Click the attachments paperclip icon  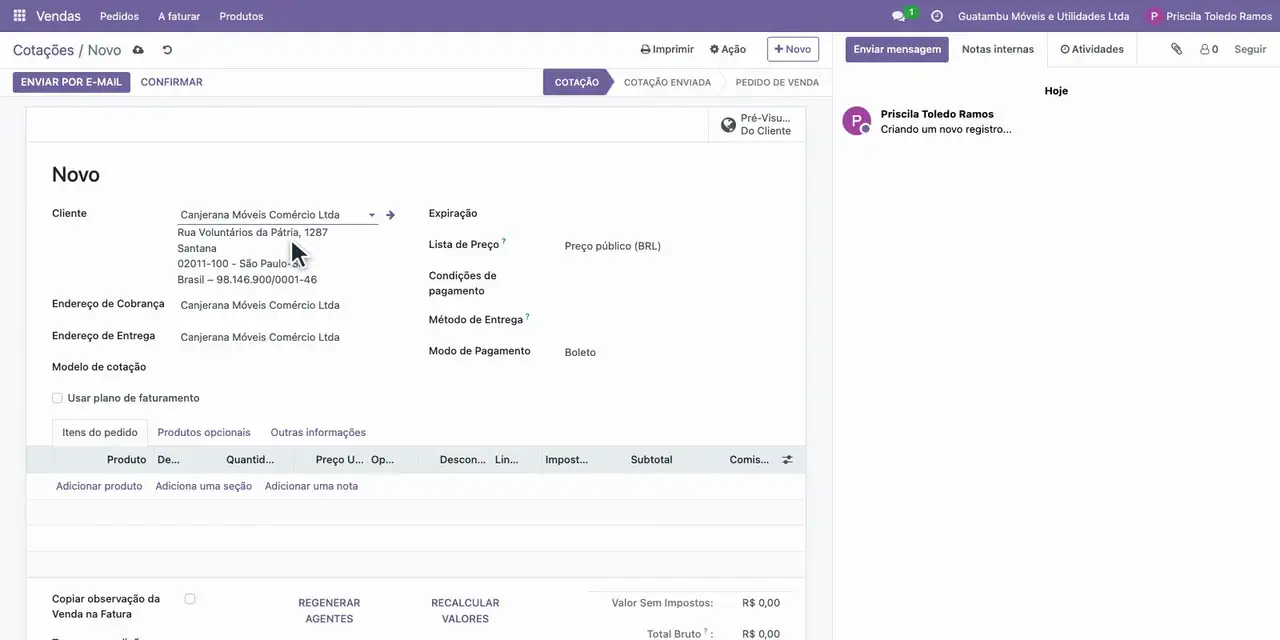(1176, 49)
